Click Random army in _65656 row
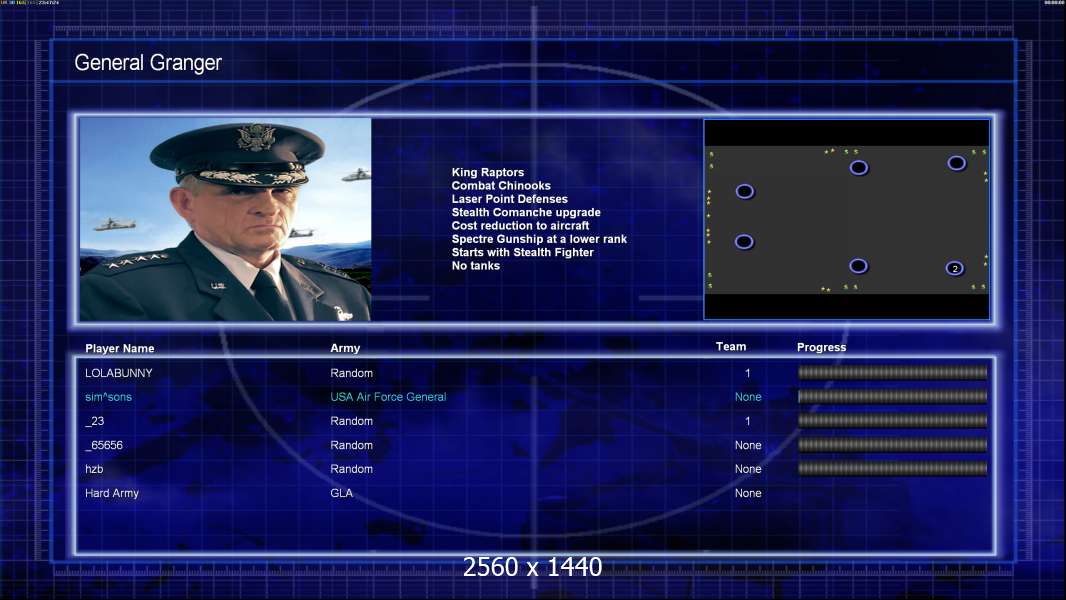The image size is (1066, 600). coord(351,445)
